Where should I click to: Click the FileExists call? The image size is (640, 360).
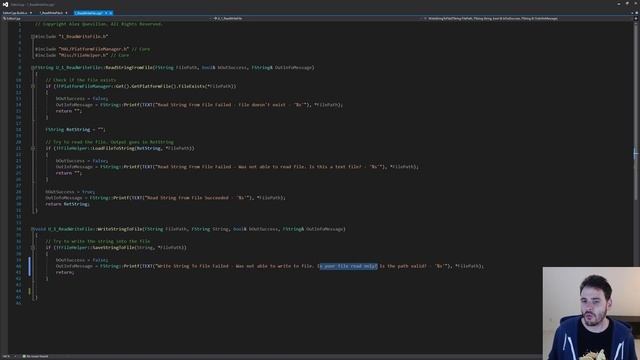191,87
